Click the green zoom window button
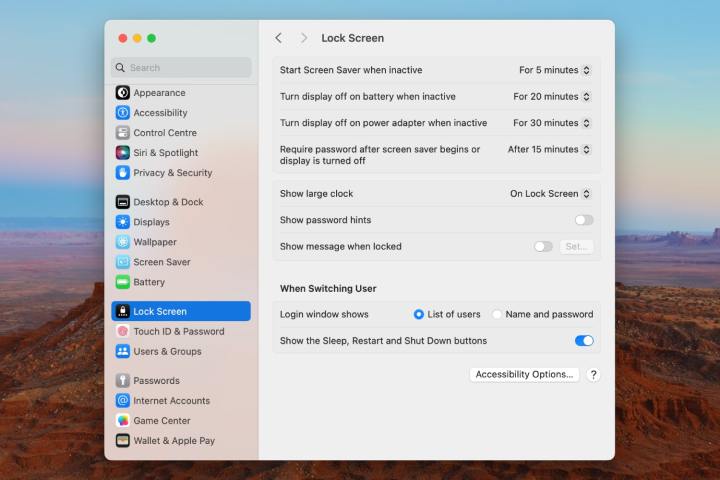This screenshot has height=480, width=720. [x=152, y=38]
